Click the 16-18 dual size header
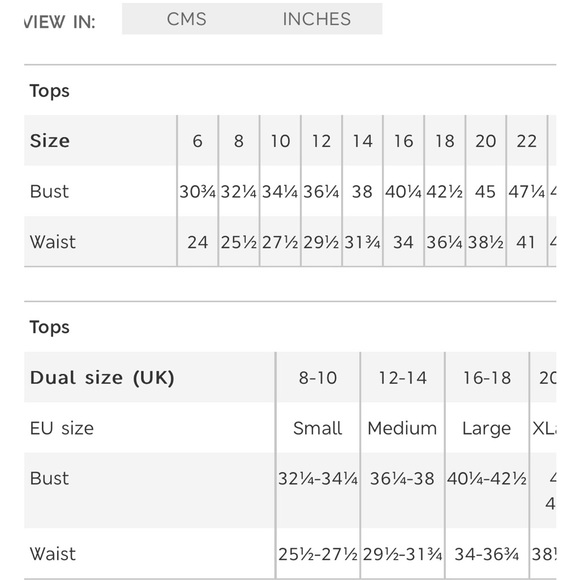 tap(487, 378)
